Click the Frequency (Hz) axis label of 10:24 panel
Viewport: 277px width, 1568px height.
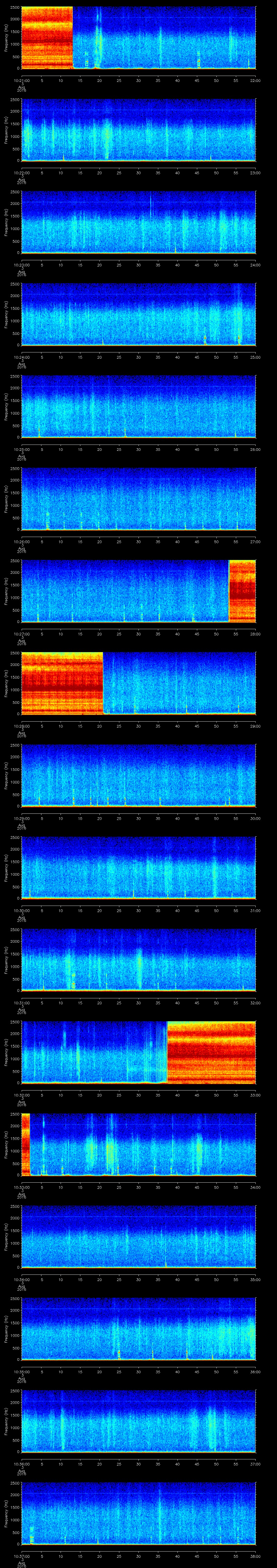[6, 314]
